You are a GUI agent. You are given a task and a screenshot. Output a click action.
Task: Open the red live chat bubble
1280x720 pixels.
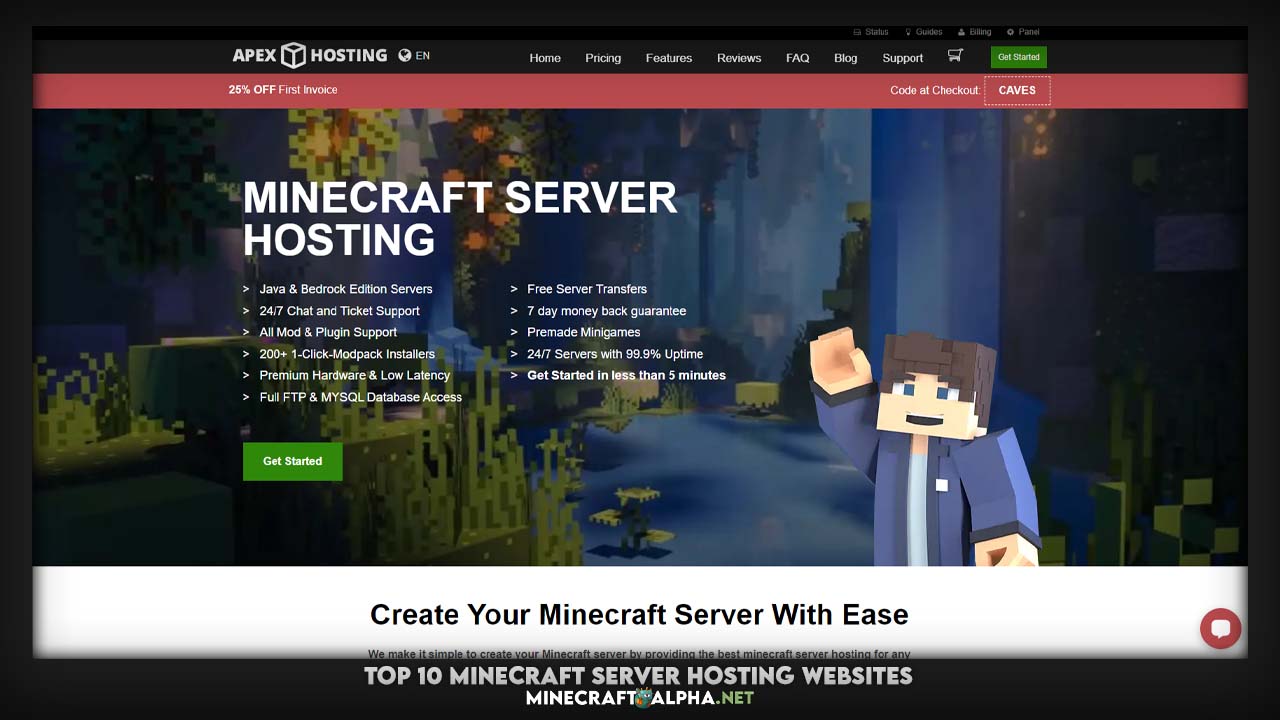click(x=1220, y=629)
